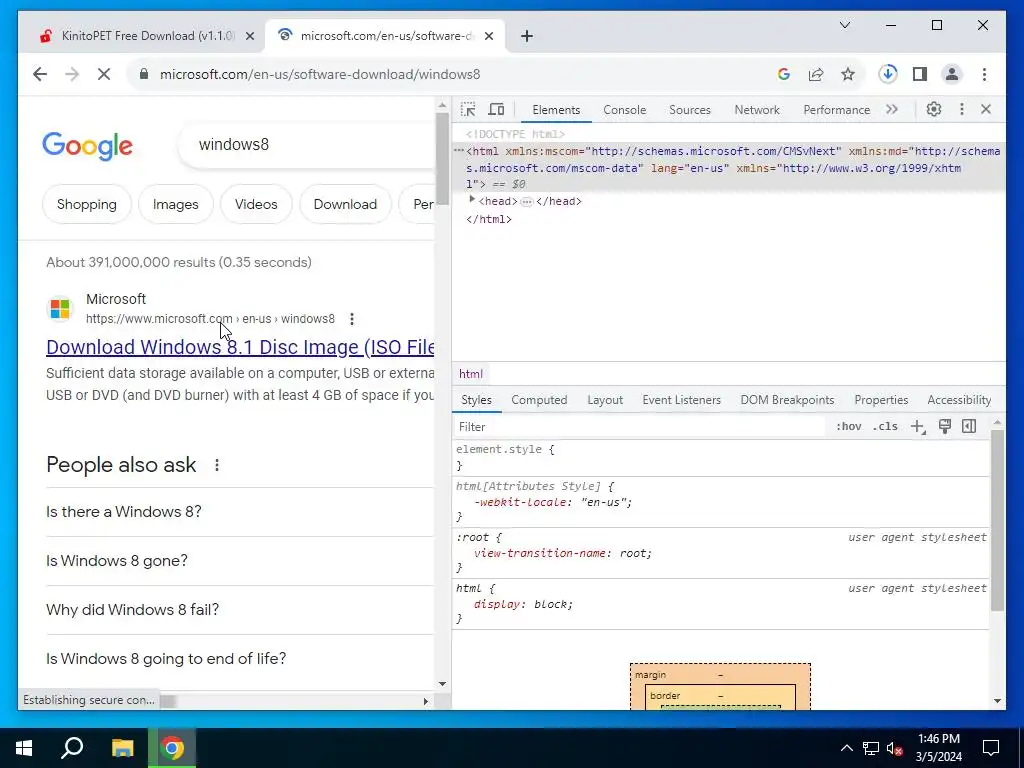Expand "Is there a Windows 8?" question

[240, 512]
